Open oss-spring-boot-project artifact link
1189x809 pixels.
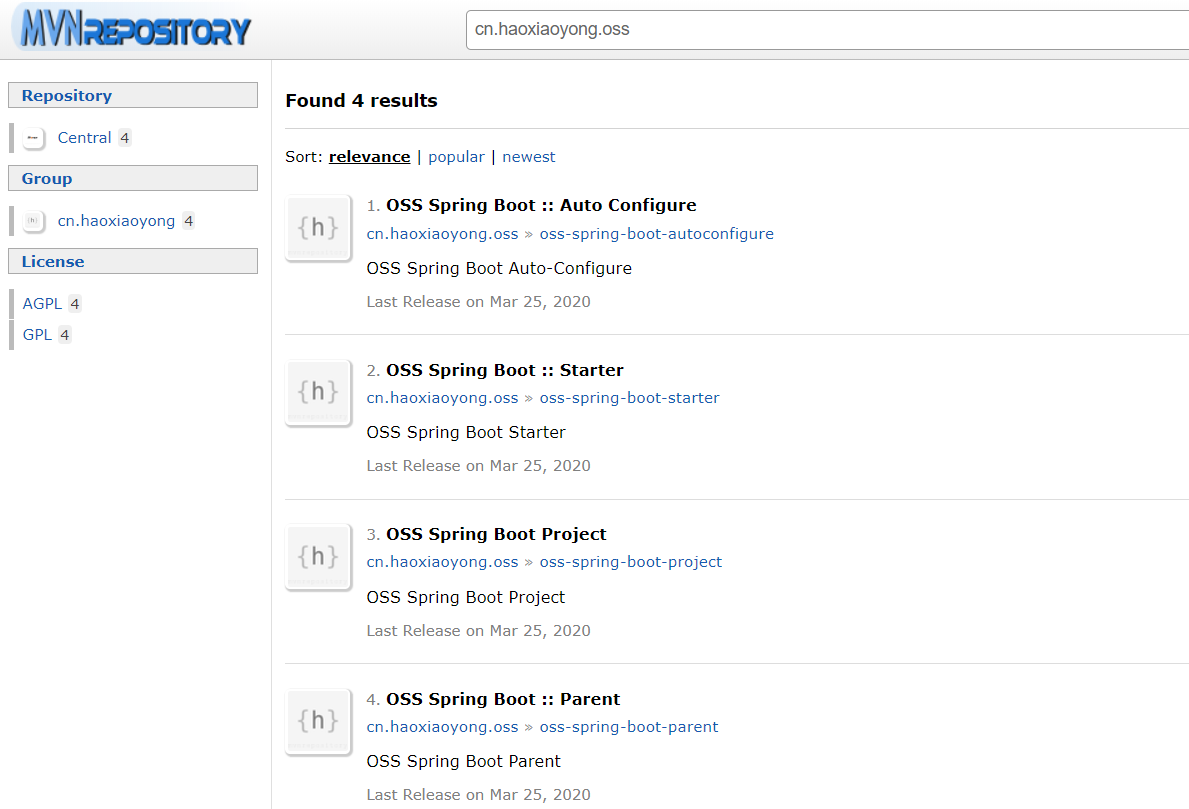[x=631, y=562]
